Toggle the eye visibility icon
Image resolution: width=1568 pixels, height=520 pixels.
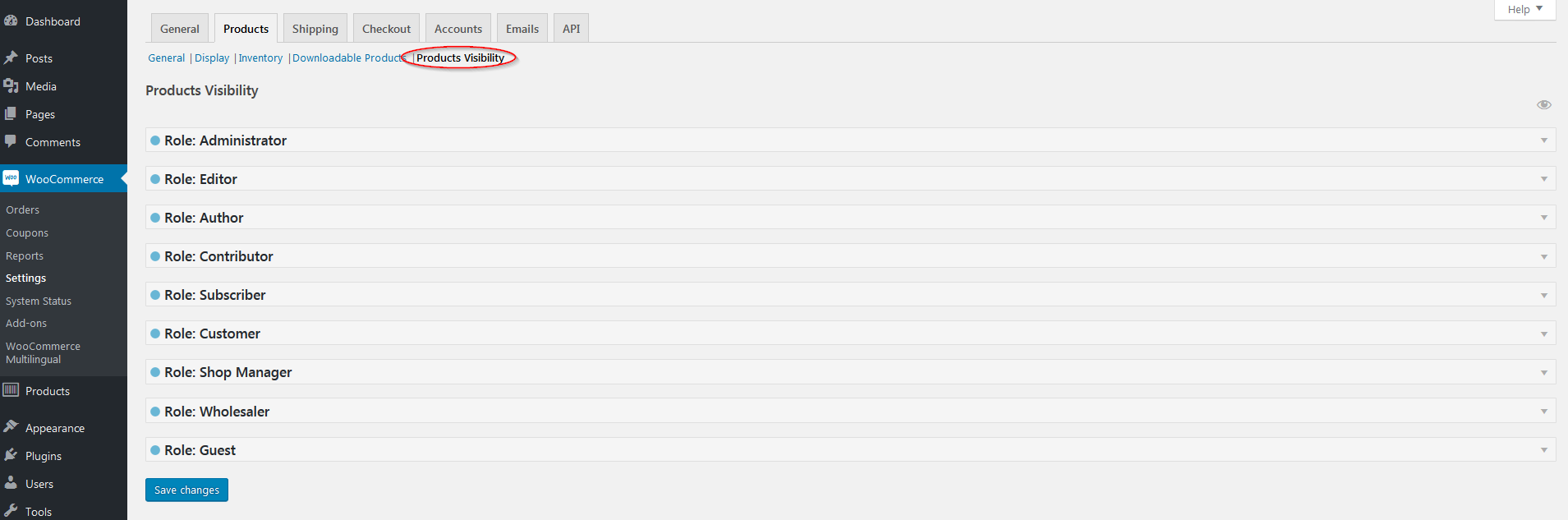(x=1543, y=104)
